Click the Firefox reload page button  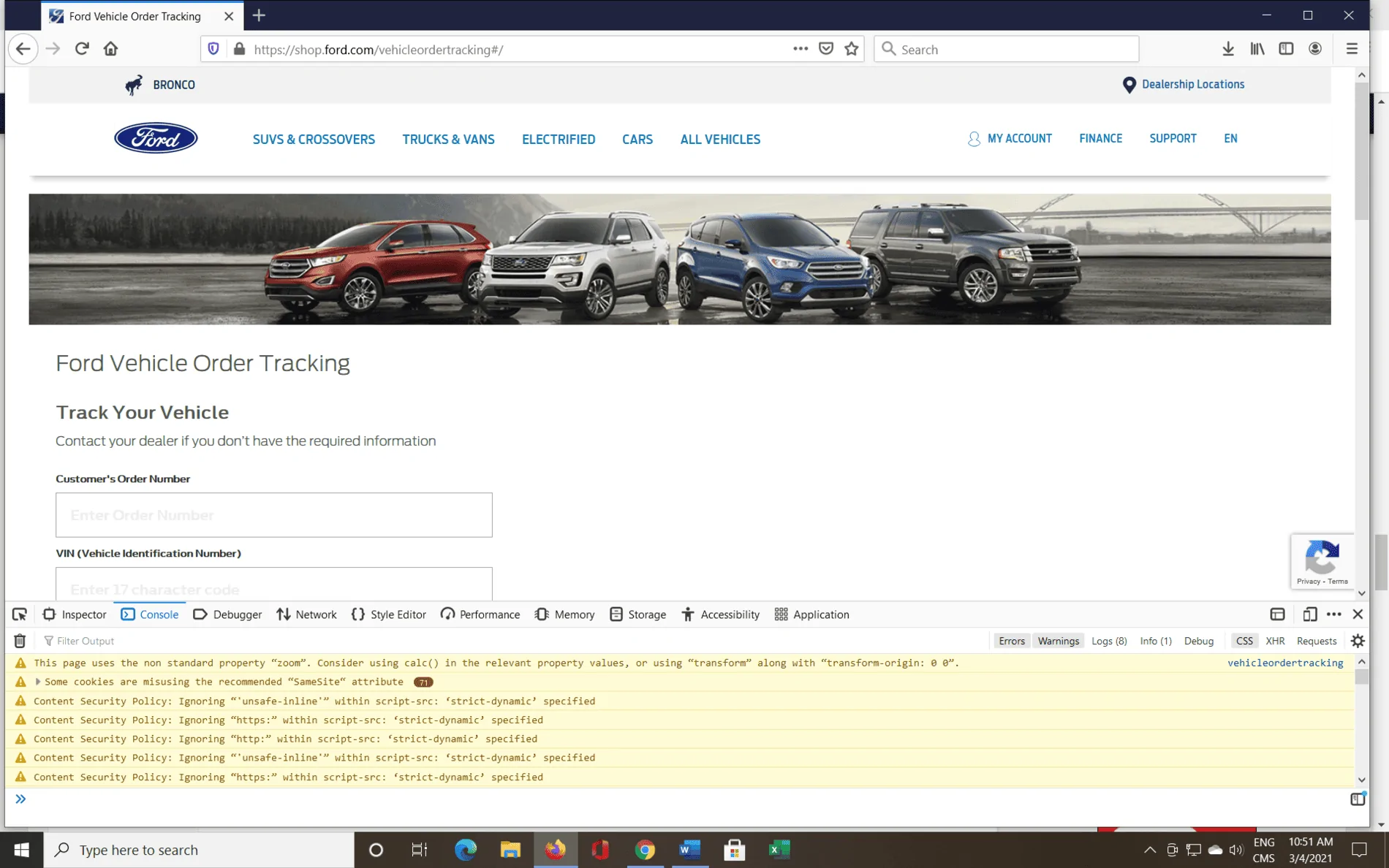click(82, 49)
